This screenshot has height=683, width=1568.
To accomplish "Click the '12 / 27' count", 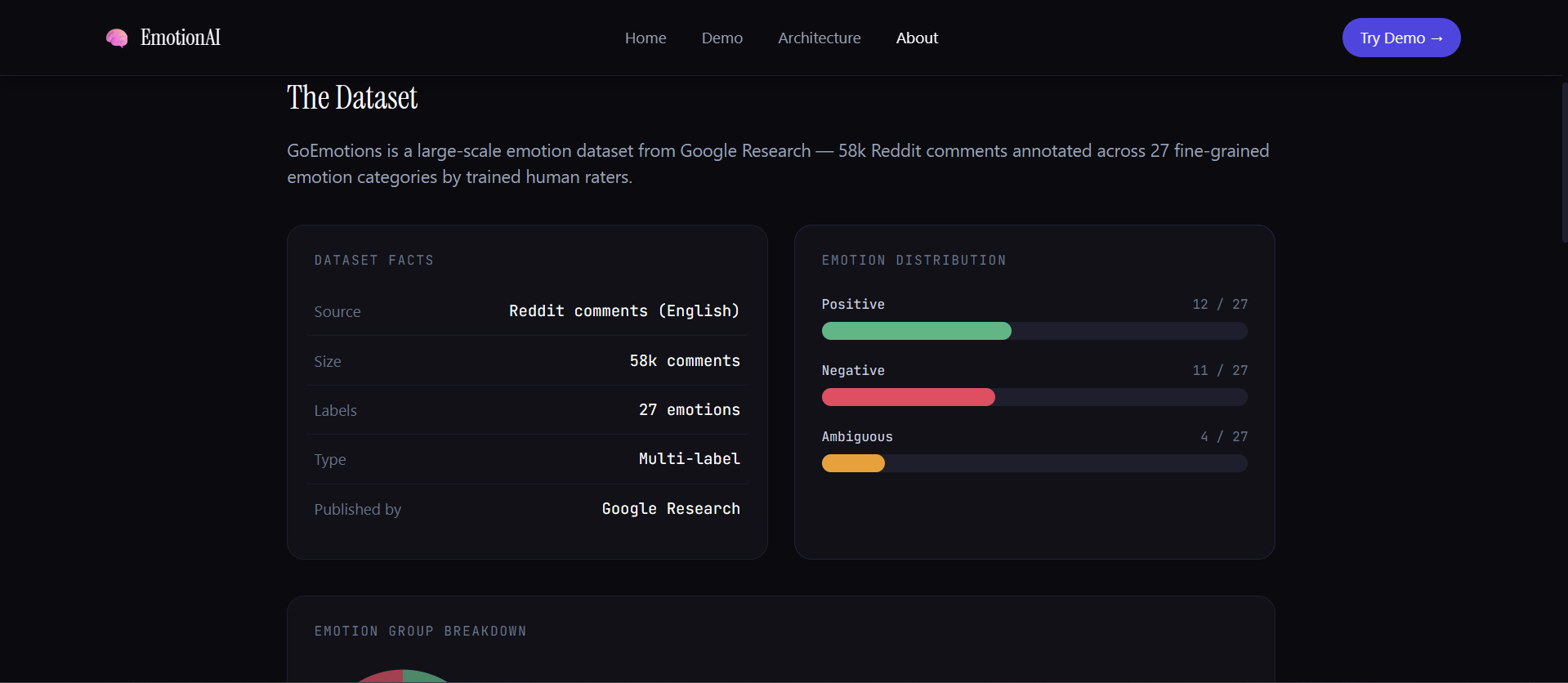I will (x=1220, y=304).
